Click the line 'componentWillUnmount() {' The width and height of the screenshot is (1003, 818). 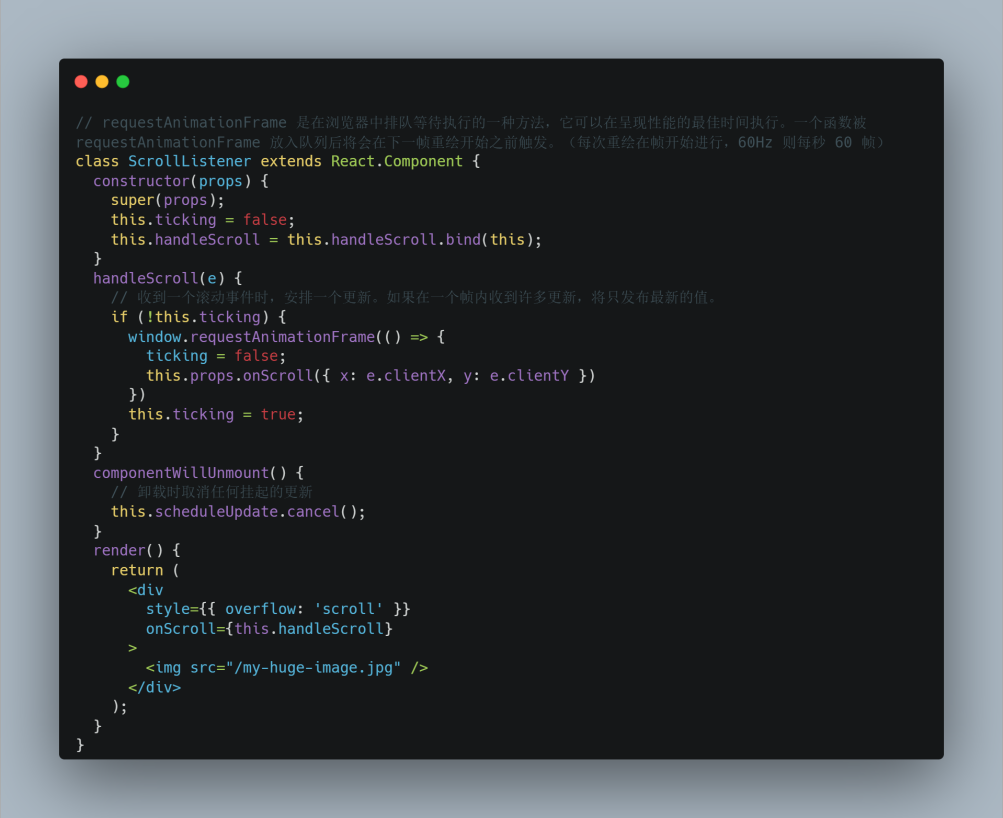point(198,473)
